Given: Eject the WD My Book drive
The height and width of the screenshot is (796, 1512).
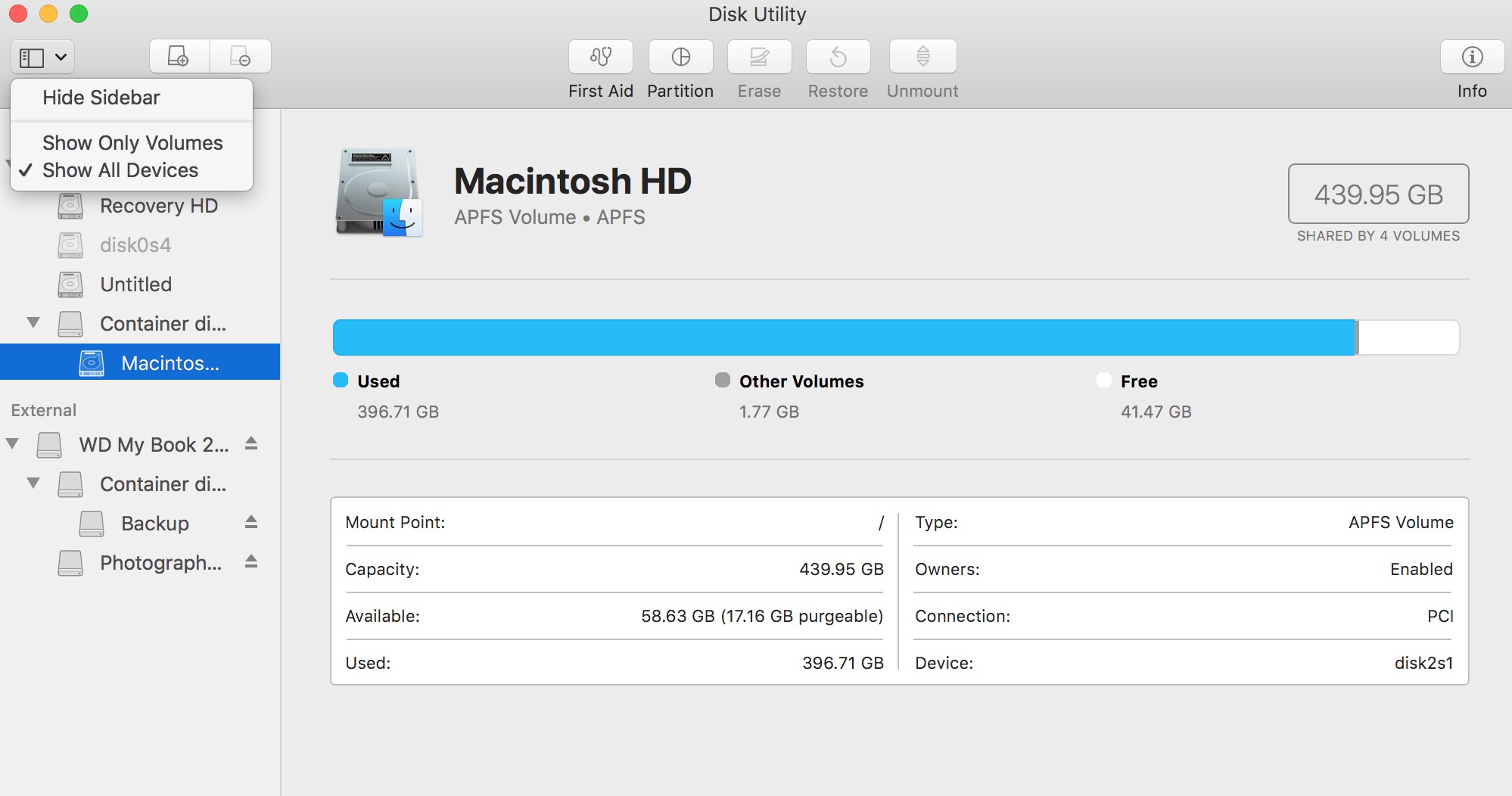Looking at the screenshot, I should point(251,445).
